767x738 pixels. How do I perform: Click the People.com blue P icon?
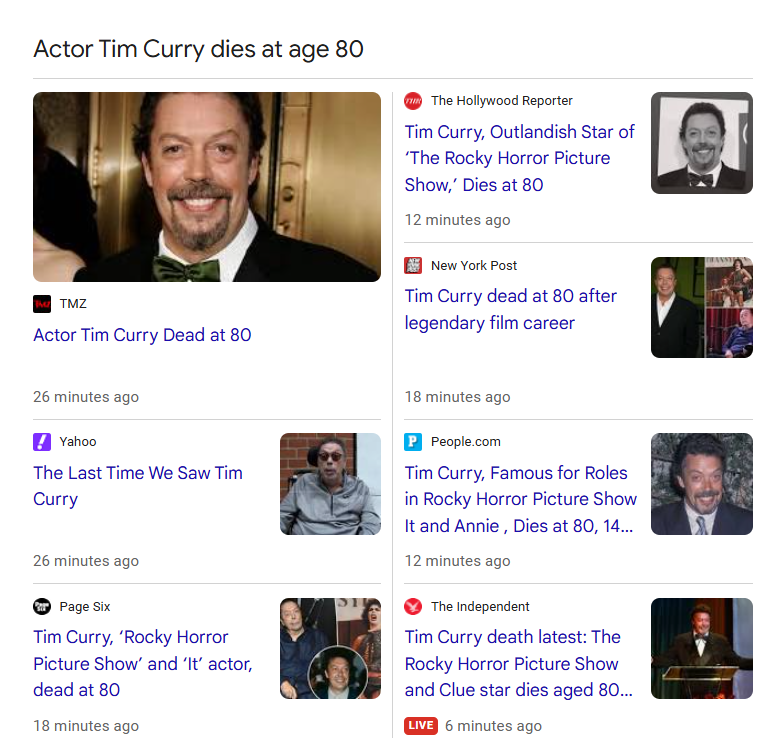point(413,442)
